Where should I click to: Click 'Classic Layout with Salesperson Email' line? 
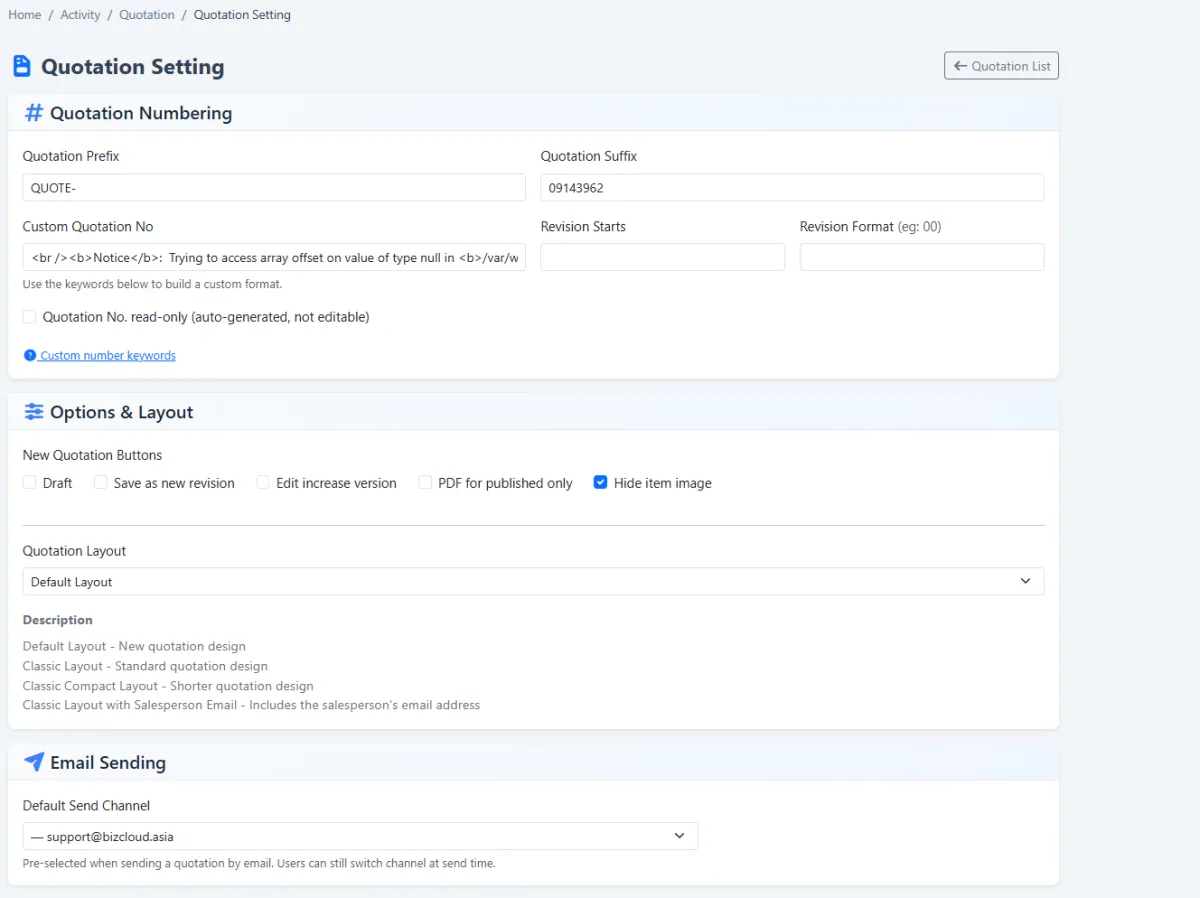(251, 705)
